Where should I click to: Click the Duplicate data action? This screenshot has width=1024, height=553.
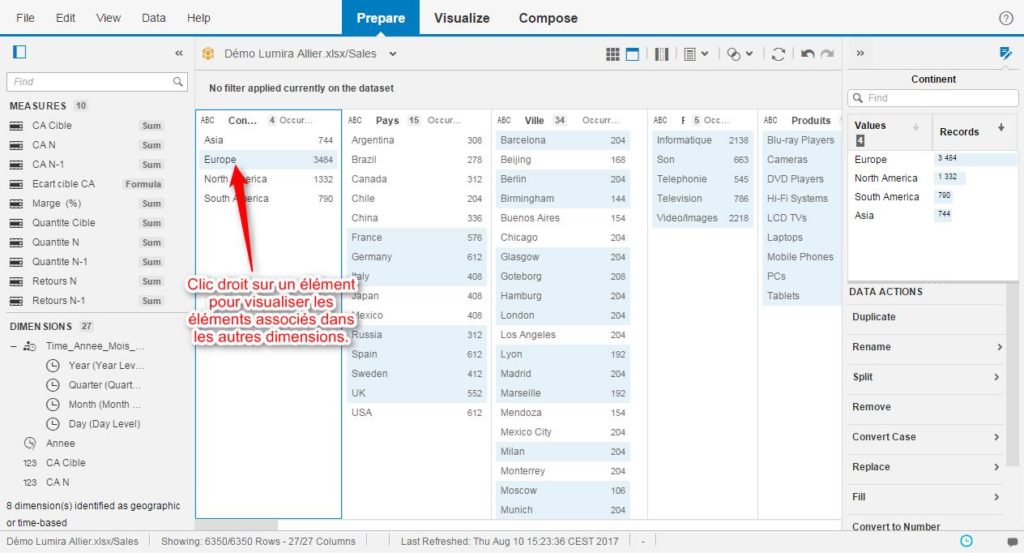(873, 317)
